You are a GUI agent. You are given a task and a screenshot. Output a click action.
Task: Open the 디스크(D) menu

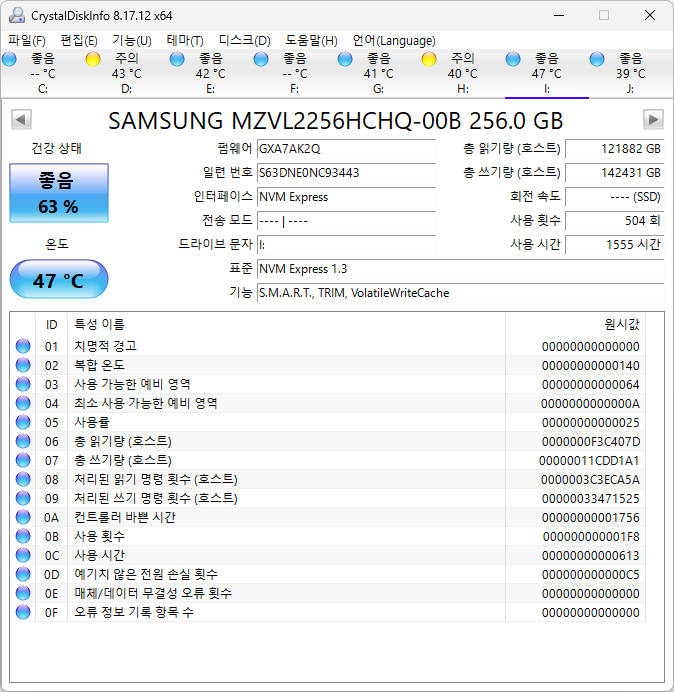point(245,41)
